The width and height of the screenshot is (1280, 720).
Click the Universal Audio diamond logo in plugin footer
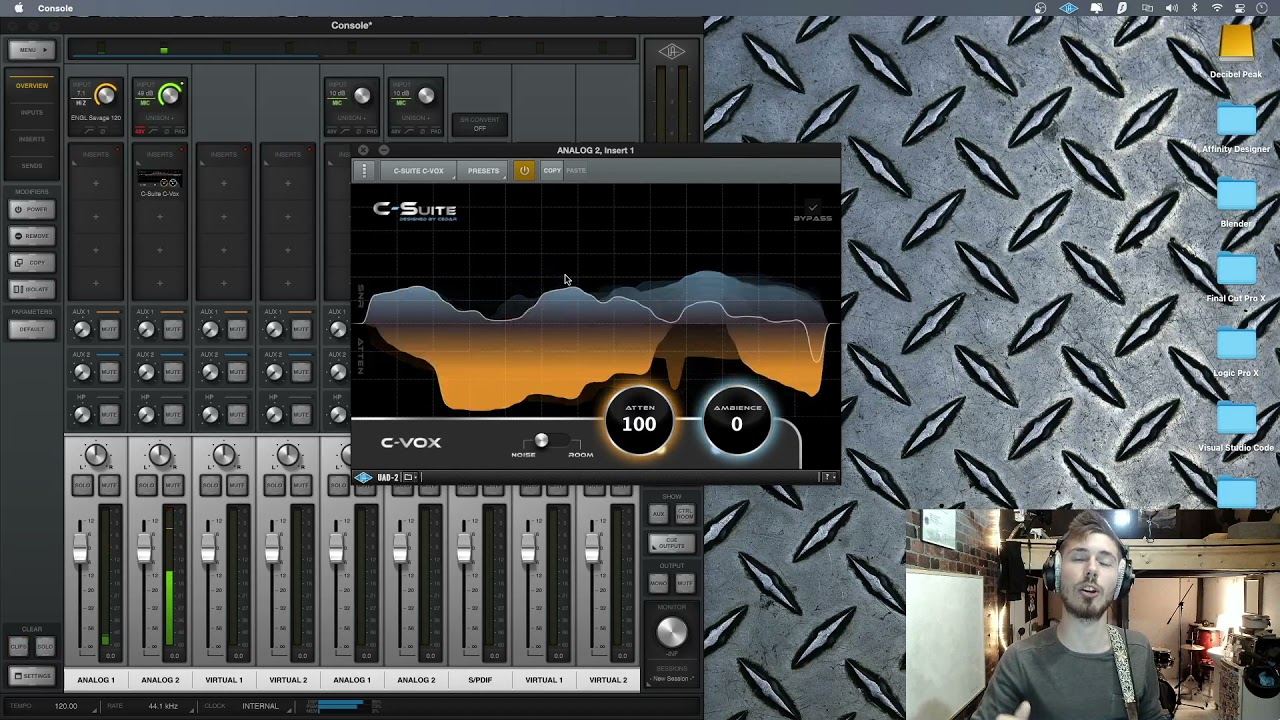point(364,477)
